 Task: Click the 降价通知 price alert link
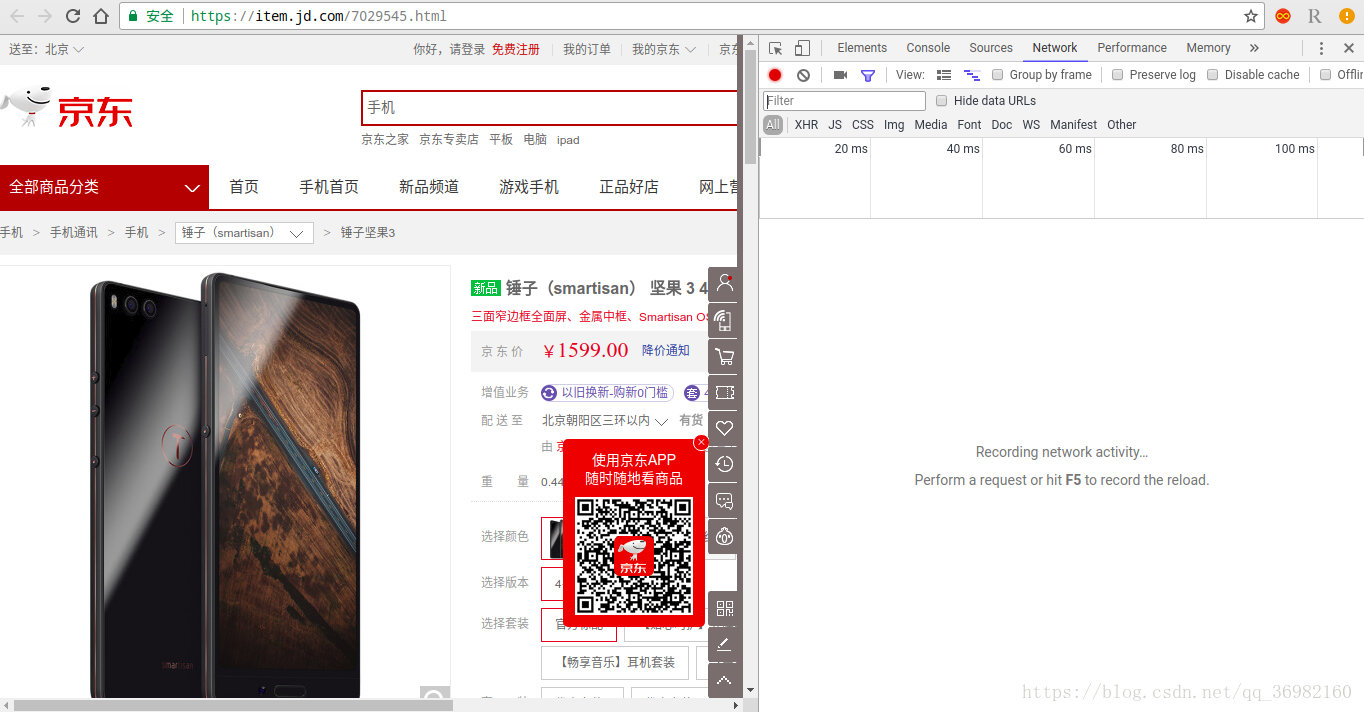pyautogui.click(x=666, y=350)
